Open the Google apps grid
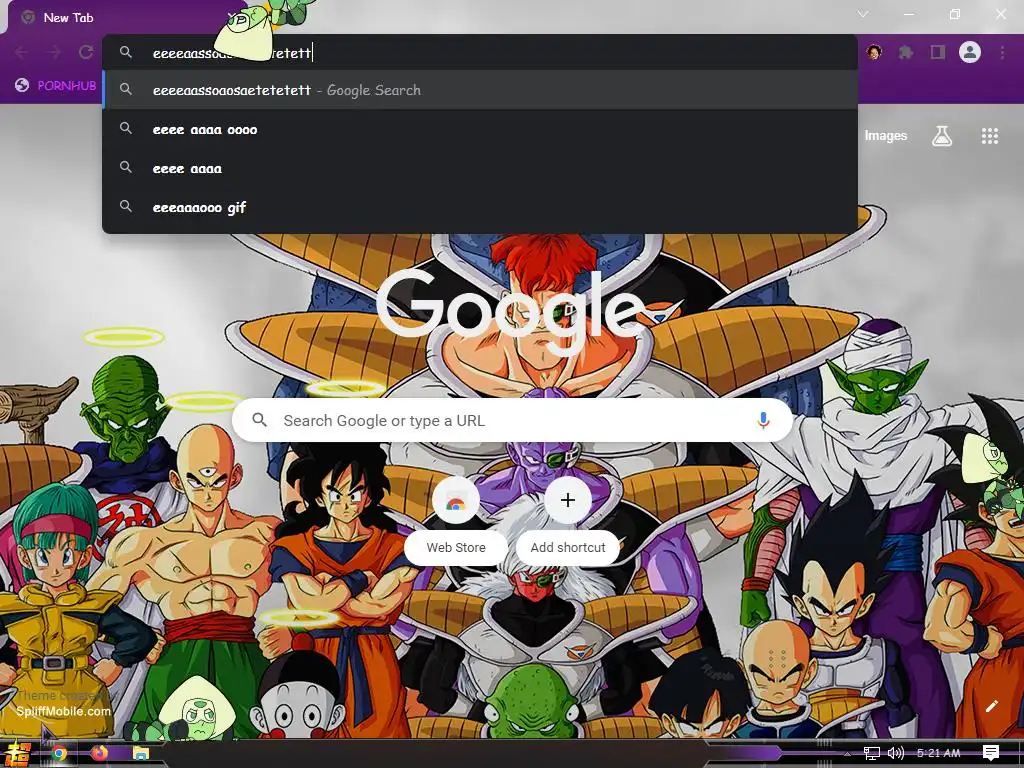The width and height of the screenshot is (1024, 768). tap(989, 136)
